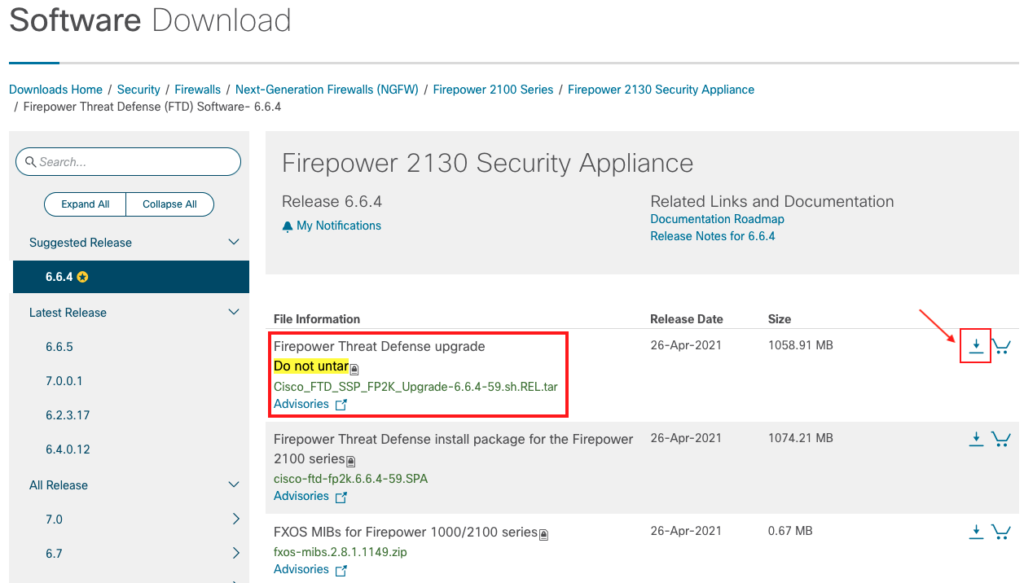The image size is (1024, 583).
Task: Open file info icon next to Do not untar
Action: pos(354,369)
